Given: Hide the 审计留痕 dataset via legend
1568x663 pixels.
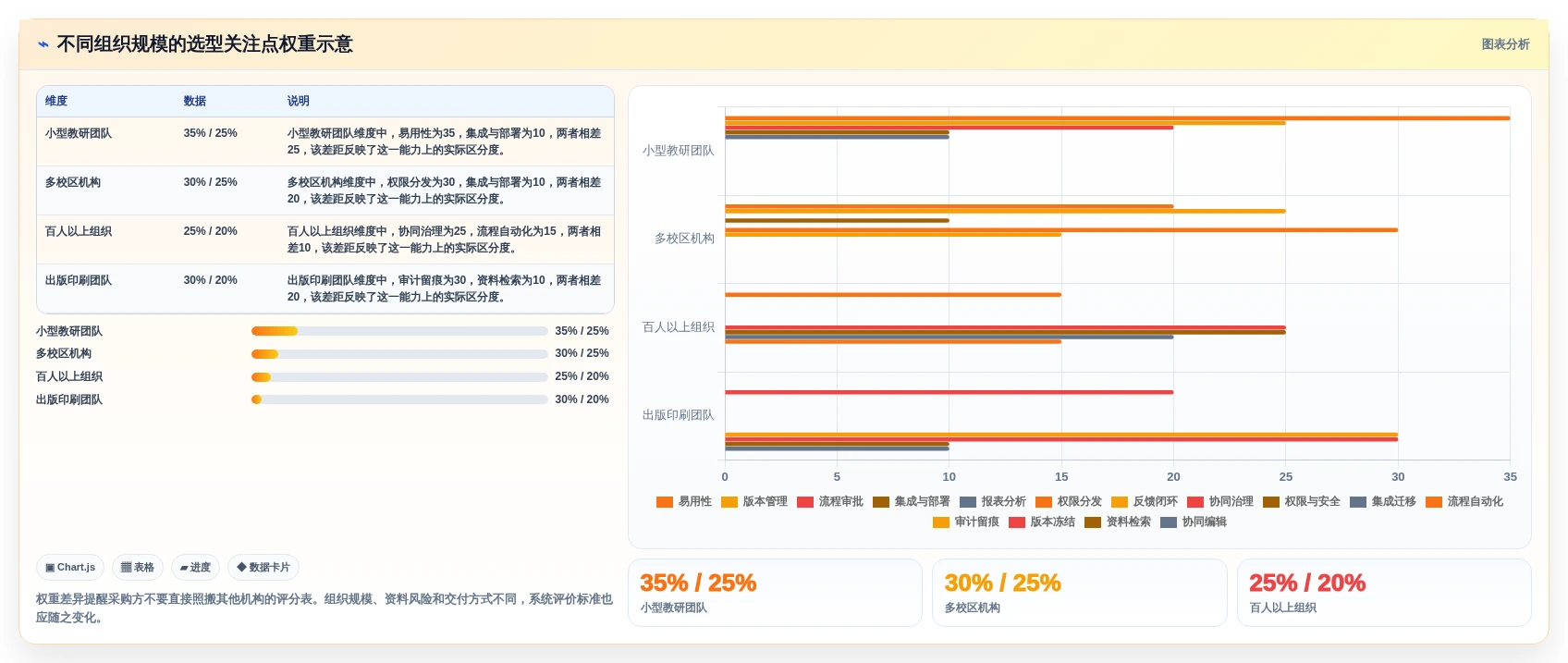Looking at the screenshot, I should [x=966, y=522].
